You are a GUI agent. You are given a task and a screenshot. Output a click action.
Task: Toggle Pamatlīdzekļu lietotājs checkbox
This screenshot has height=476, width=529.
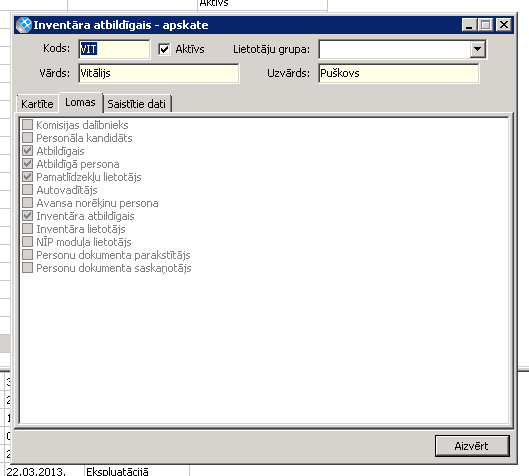[27, 176]
